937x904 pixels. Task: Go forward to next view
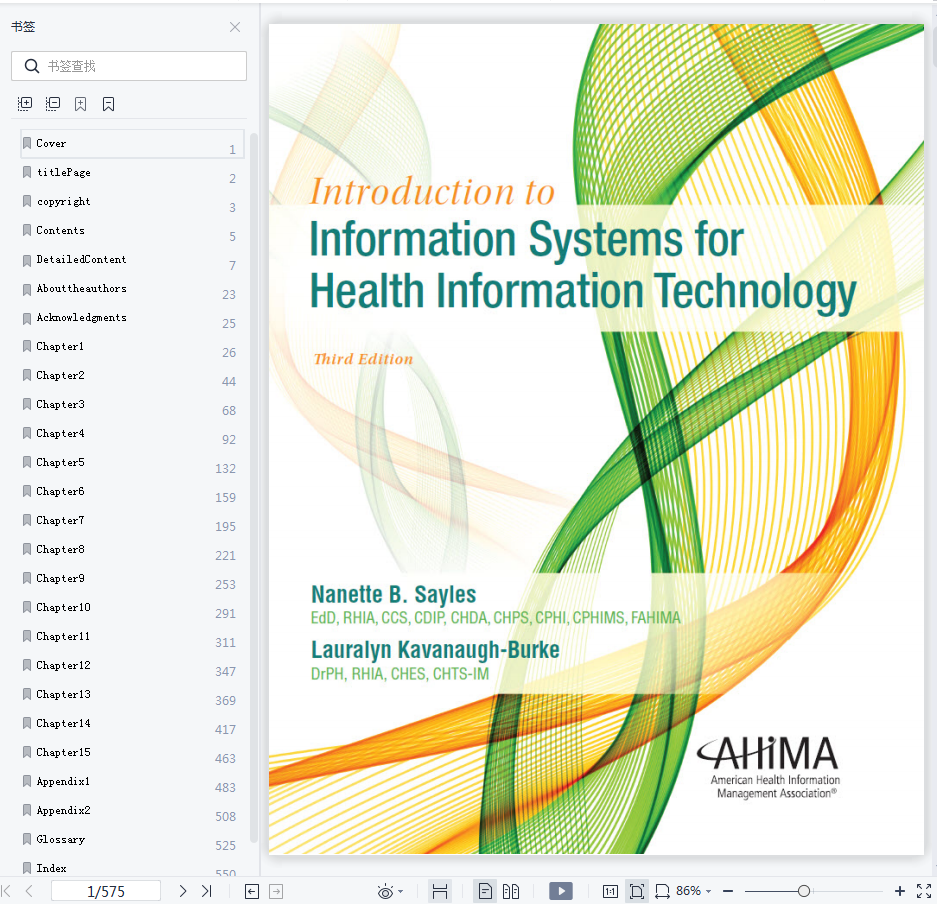click(276, 892)
